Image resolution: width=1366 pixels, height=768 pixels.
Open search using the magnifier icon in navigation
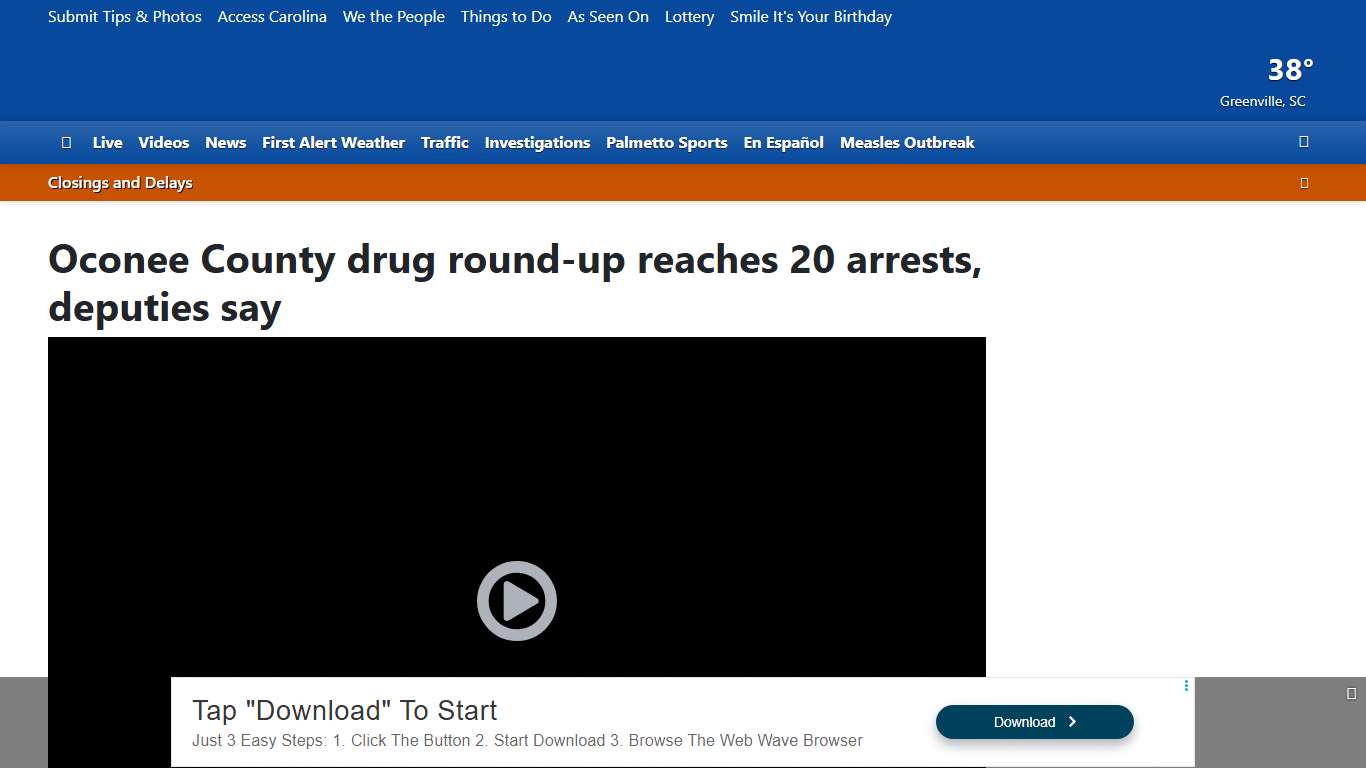[1303, 142]
